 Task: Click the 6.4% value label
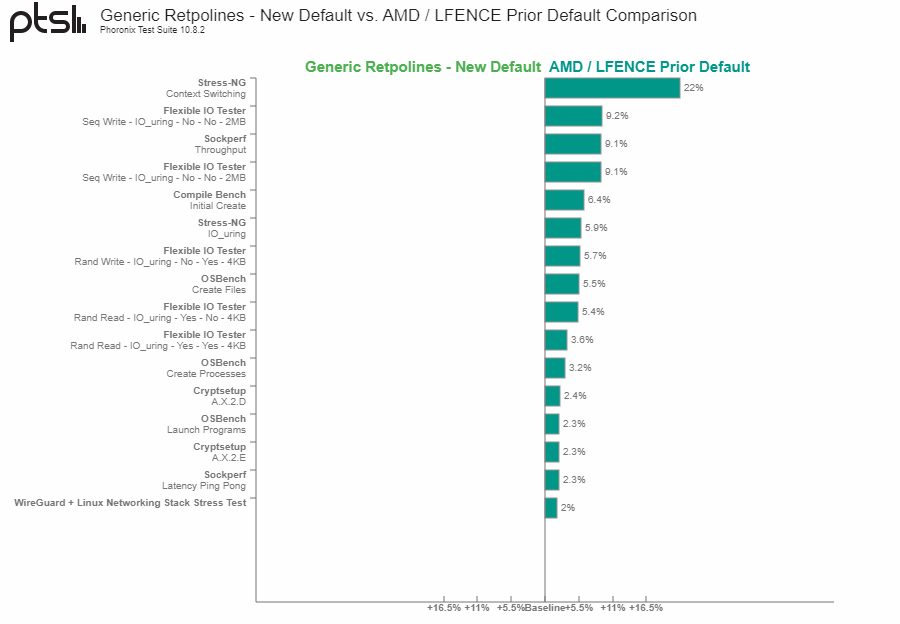click(x=599, y=200)
